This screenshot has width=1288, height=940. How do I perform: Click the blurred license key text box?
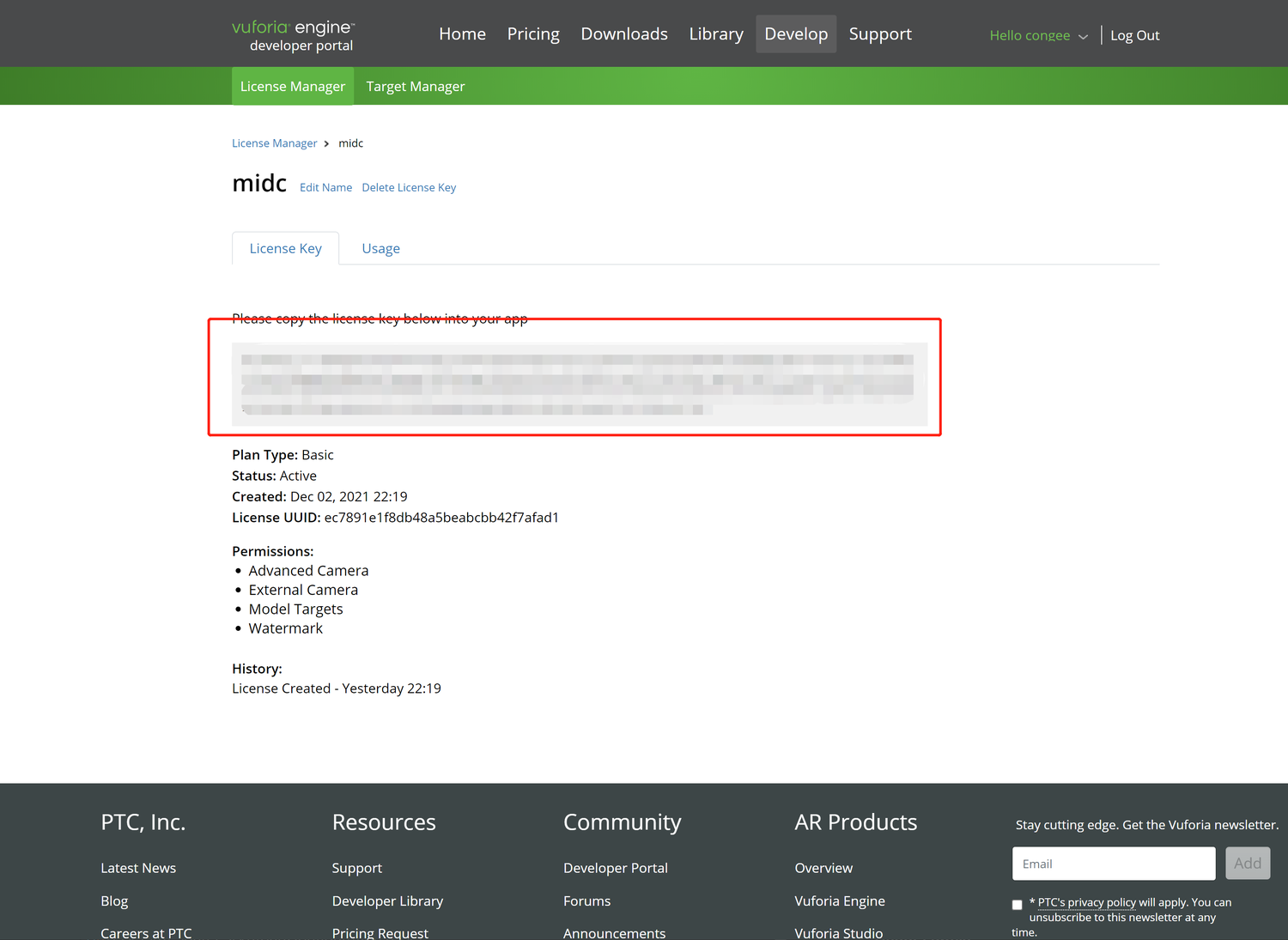tap(580, 384)
